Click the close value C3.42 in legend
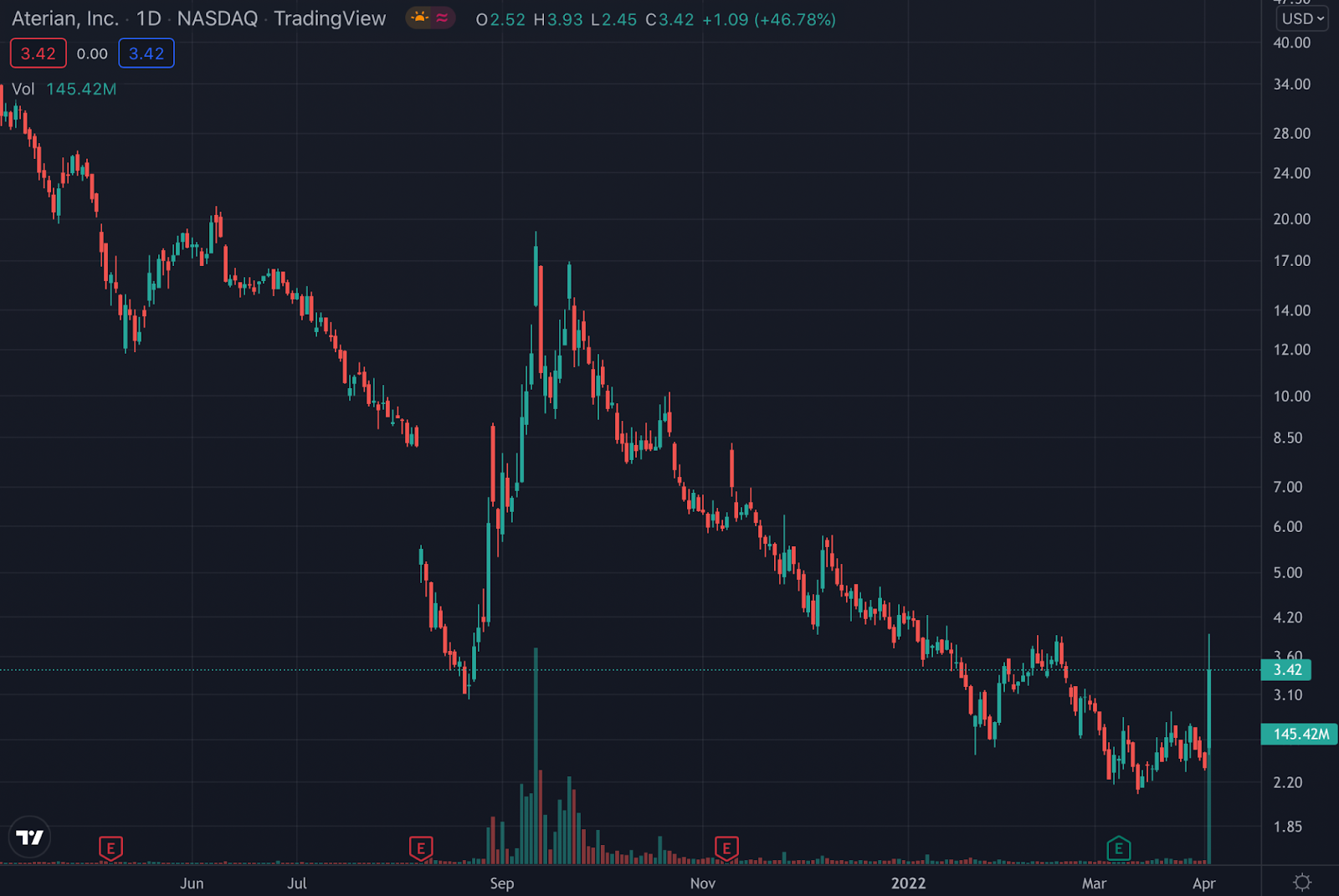The image size is (1339, 896). (669, 19)
